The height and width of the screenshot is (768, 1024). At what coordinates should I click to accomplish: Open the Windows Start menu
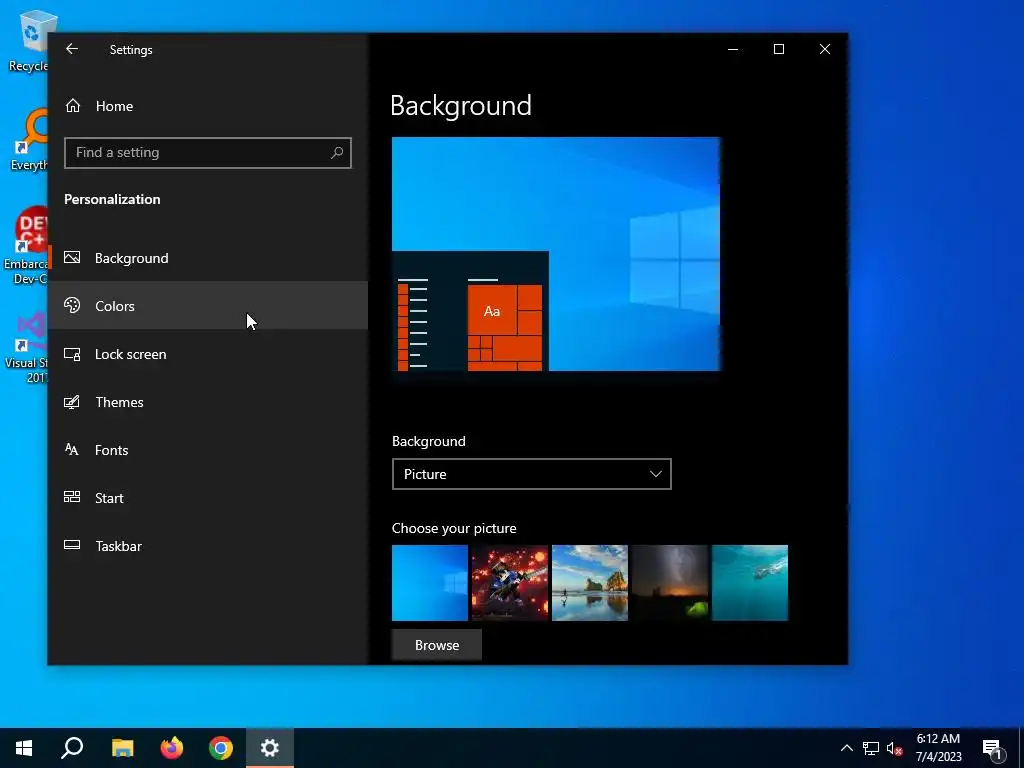point(24,748)
